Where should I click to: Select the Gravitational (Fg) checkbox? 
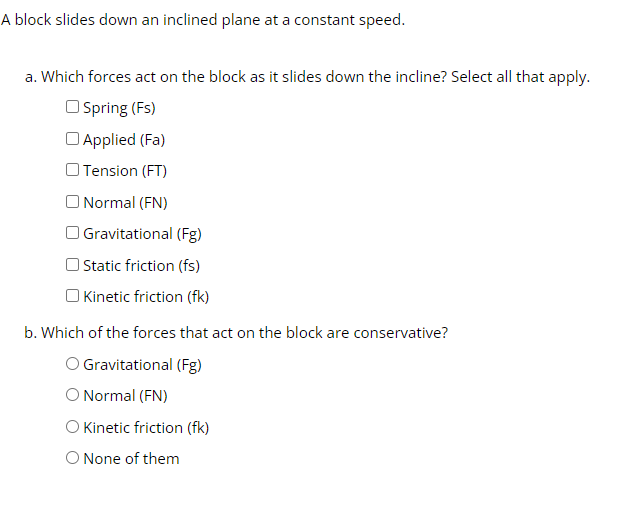tap(72, 233)
